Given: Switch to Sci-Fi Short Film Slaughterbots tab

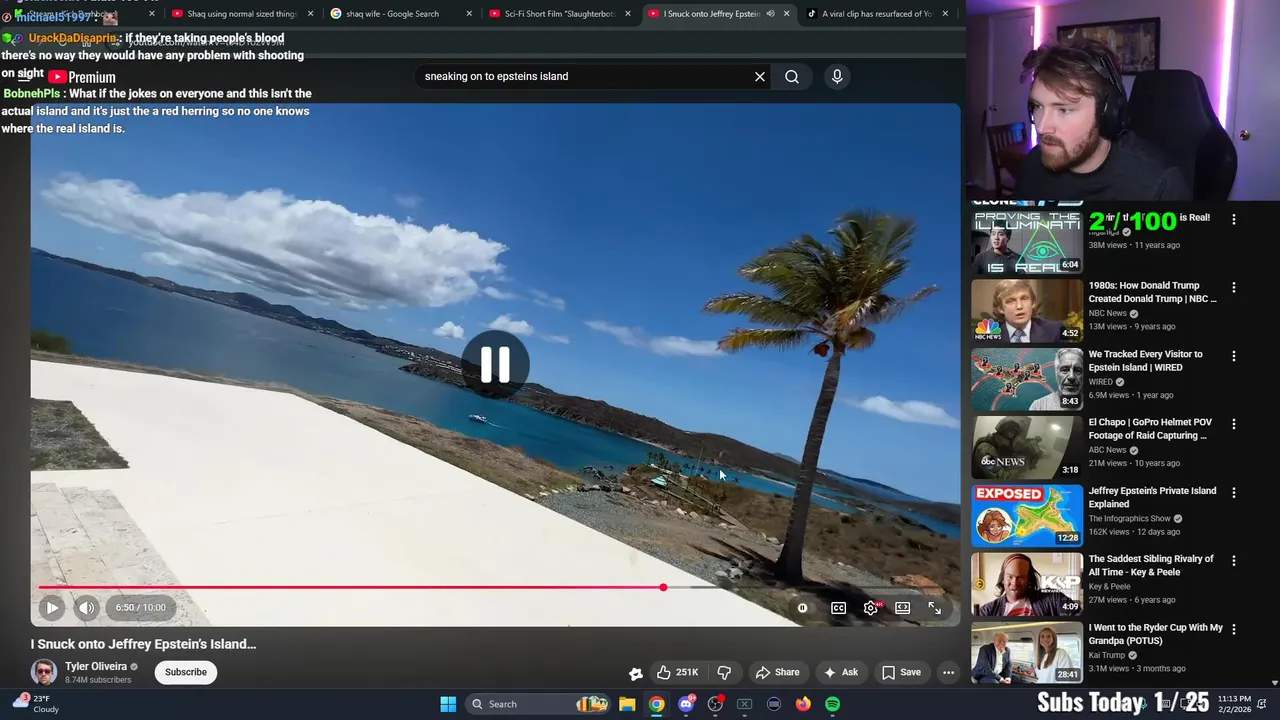Looking at the screenshot, I should (x=560, y=14).
